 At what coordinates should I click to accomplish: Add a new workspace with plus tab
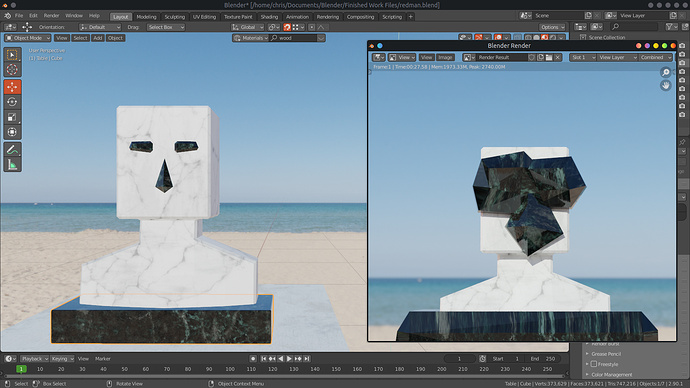tap(411, 17)
